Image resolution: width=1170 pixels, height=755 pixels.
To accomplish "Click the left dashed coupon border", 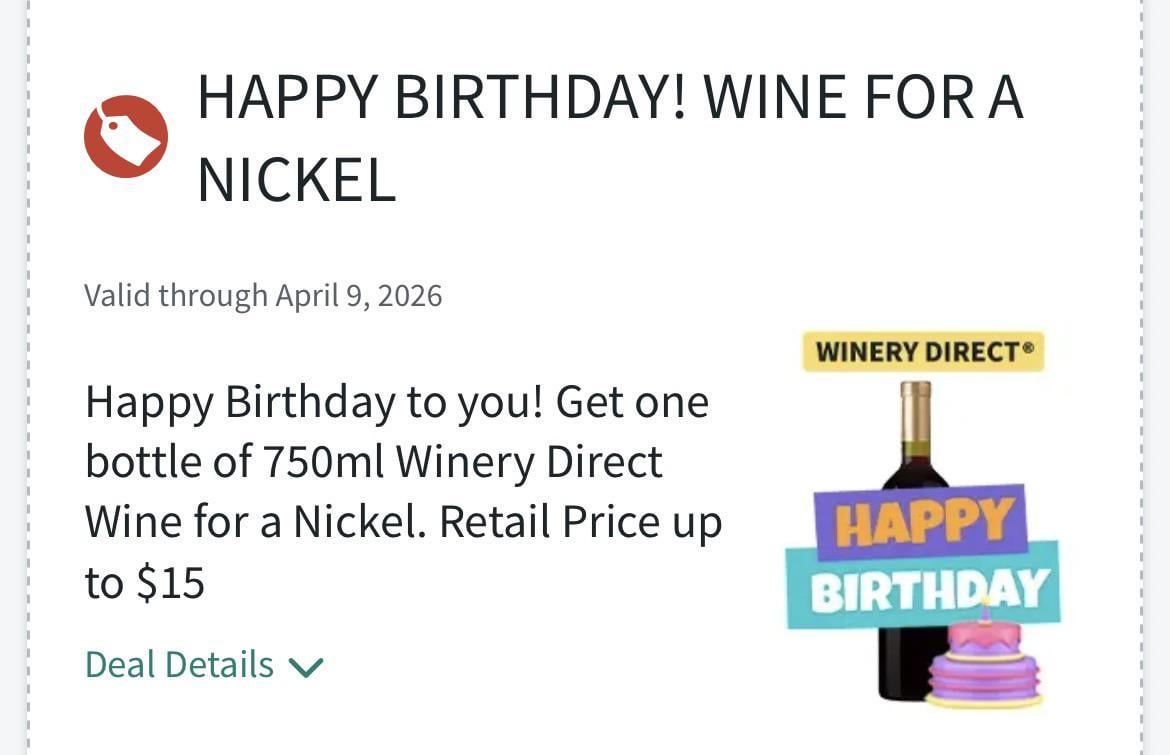I will (29, 400).
